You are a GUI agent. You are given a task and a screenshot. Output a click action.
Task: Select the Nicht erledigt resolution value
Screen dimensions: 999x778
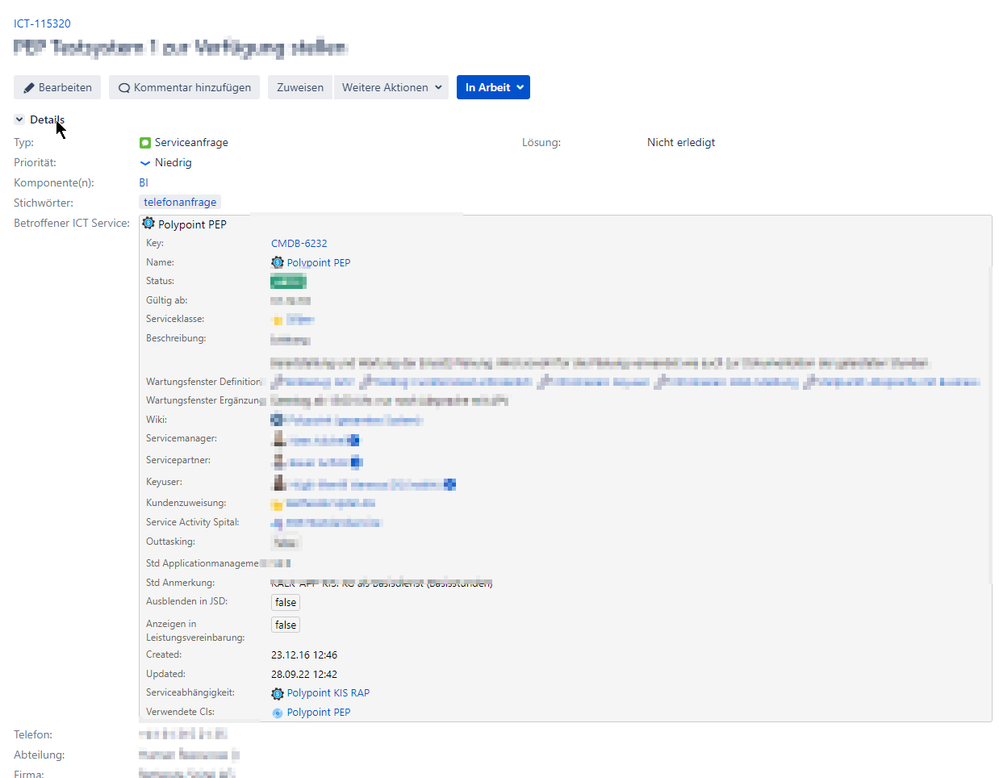(x=681, y=143)
